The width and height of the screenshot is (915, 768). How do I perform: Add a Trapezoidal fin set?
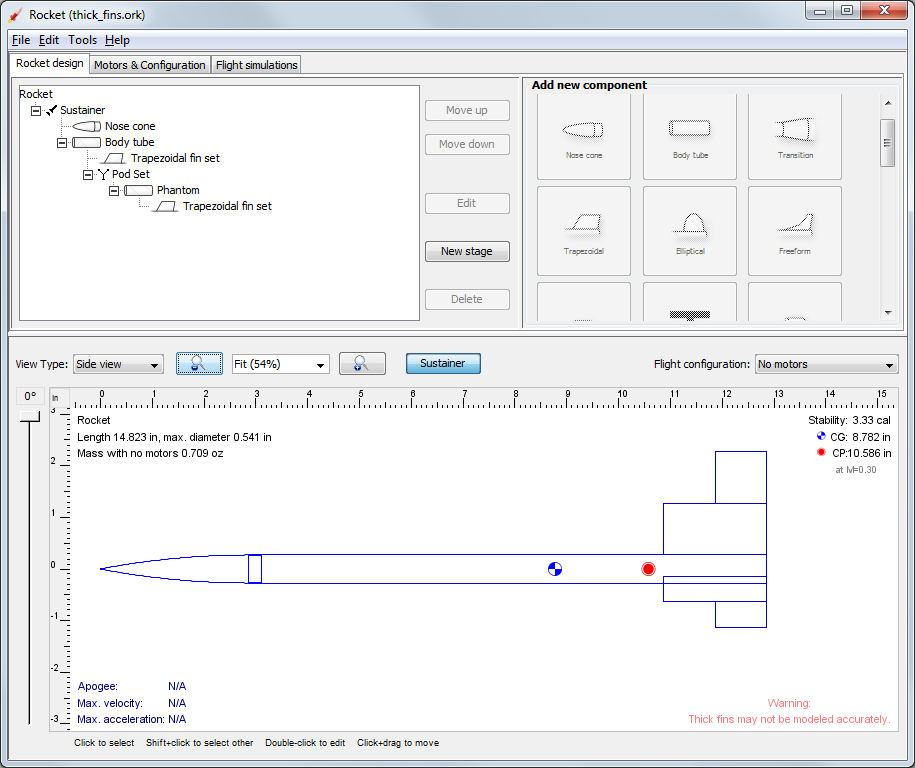[583, 230]
